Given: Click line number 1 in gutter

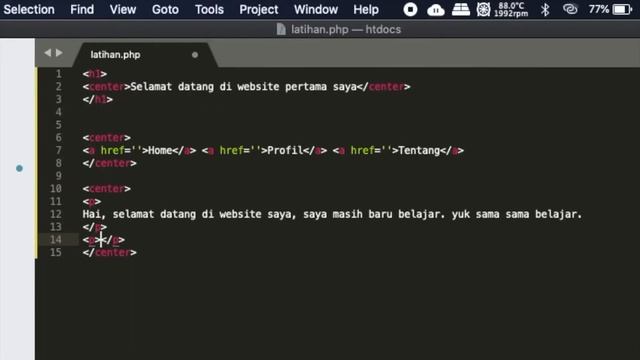Looking at the screenshot, I should 59,74.
